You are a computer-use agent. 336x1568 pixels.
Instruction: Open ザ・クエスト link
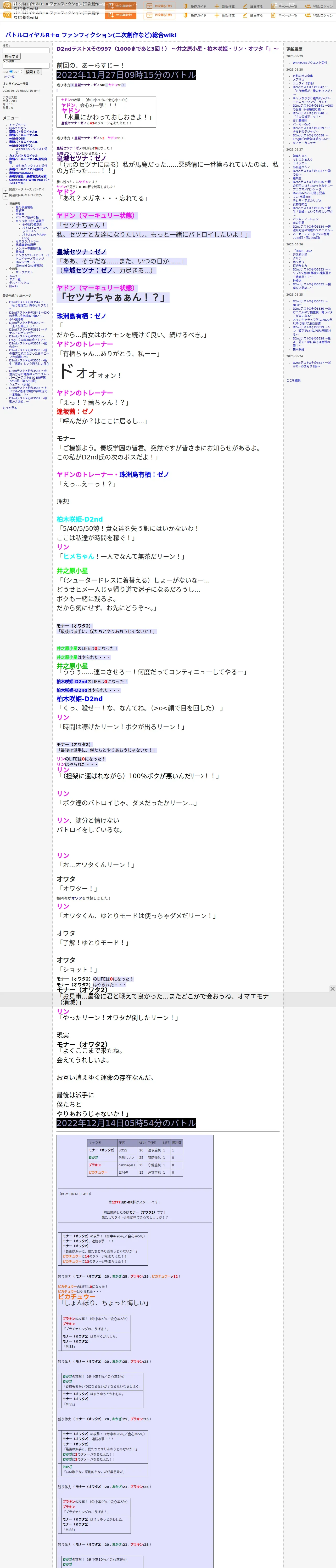pyautogui.click(x=24, y=273)
